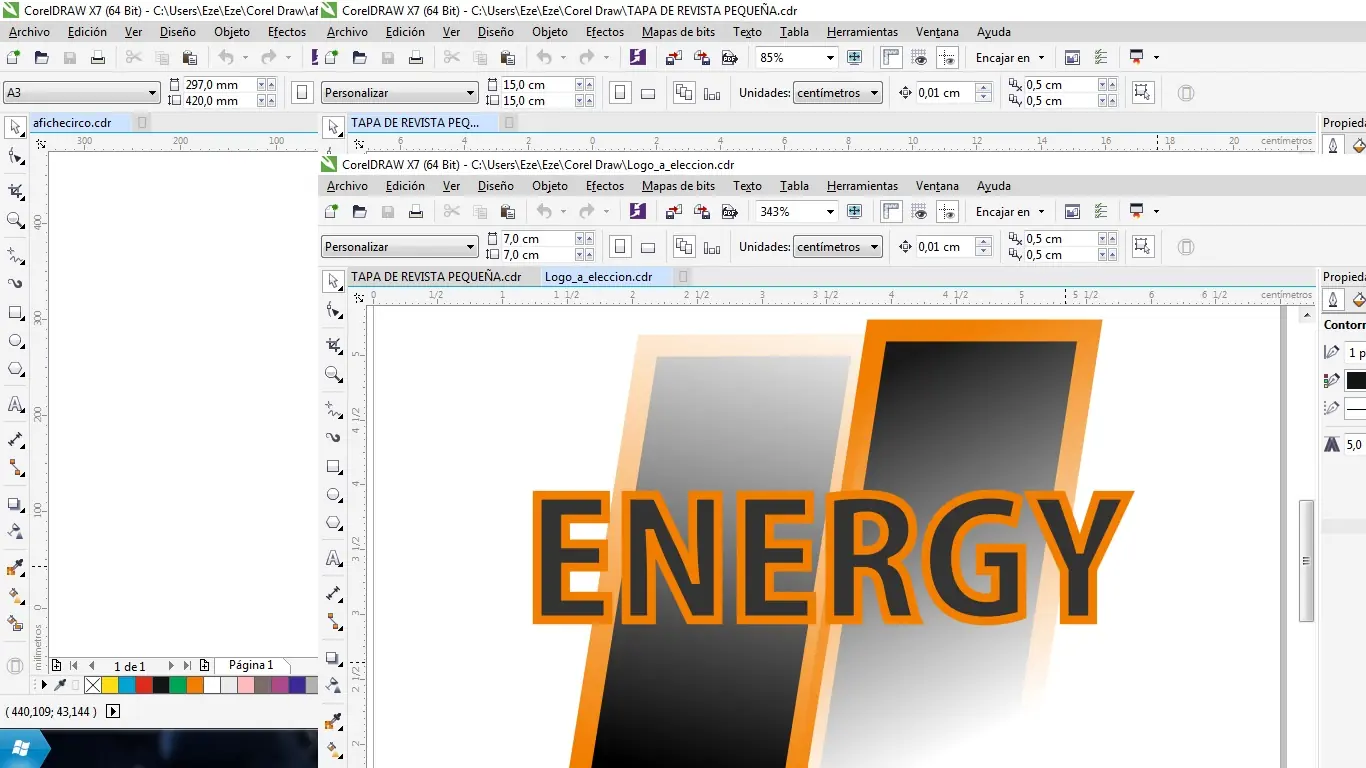
Task: Select Shape tool in Logo_a_eleccion window
Action: (334, 311)
